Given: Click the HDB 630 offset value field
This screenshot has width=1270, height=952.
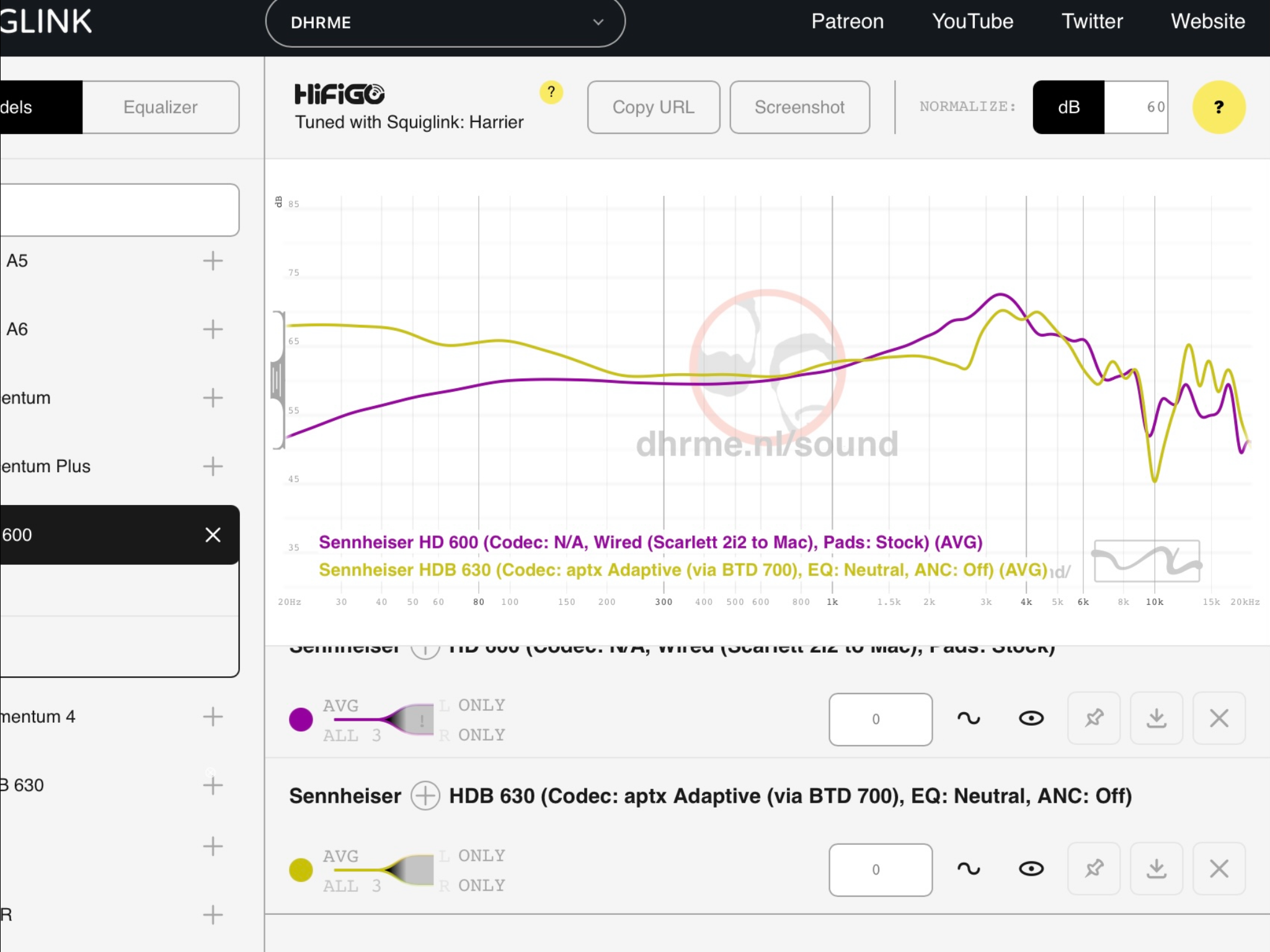Looking at the screenshot, I should 881,870.
